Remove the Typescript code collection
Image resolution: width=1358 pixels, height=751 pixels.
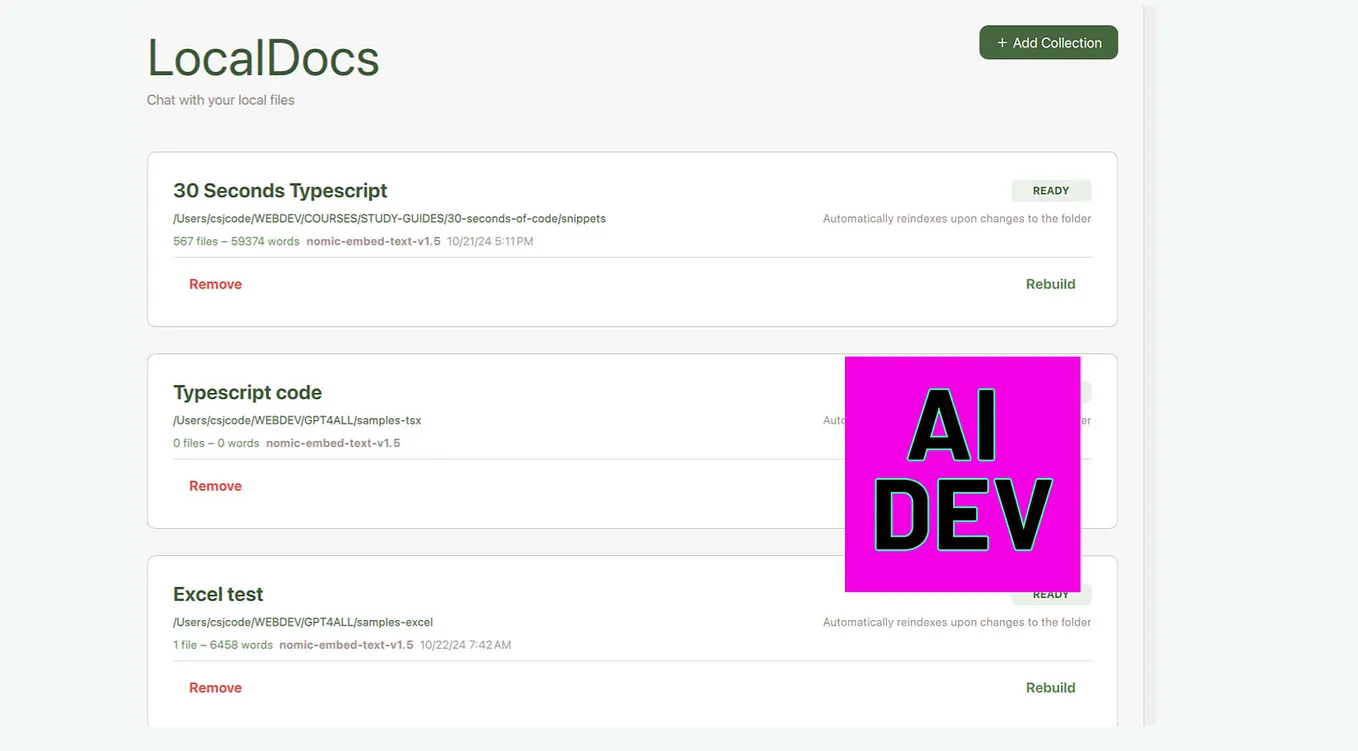tap(215, 485)
